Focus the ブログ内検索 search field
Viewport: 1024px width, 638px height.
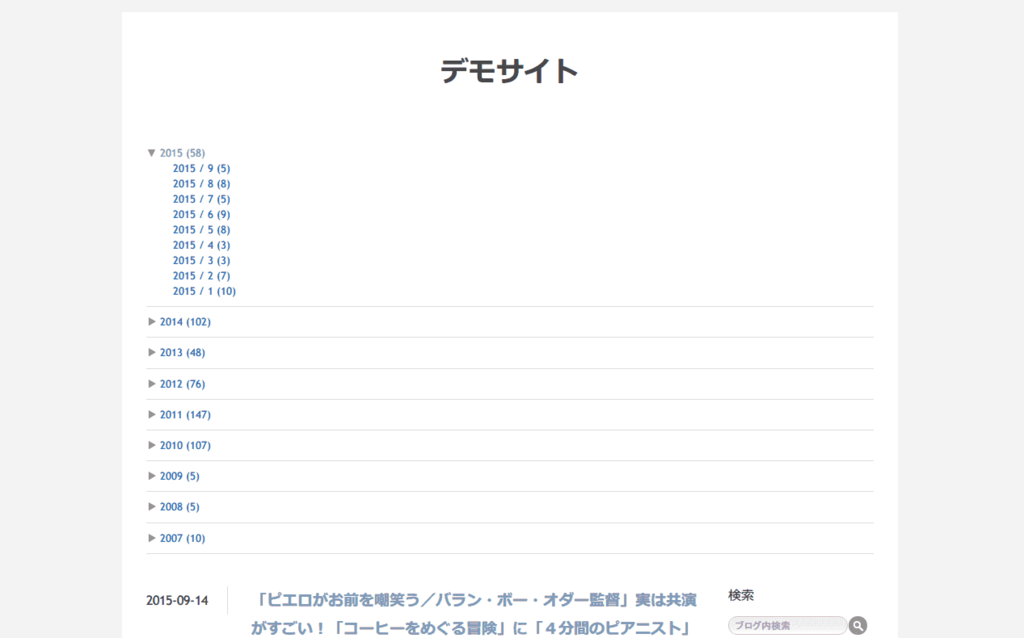coord(787,626)
